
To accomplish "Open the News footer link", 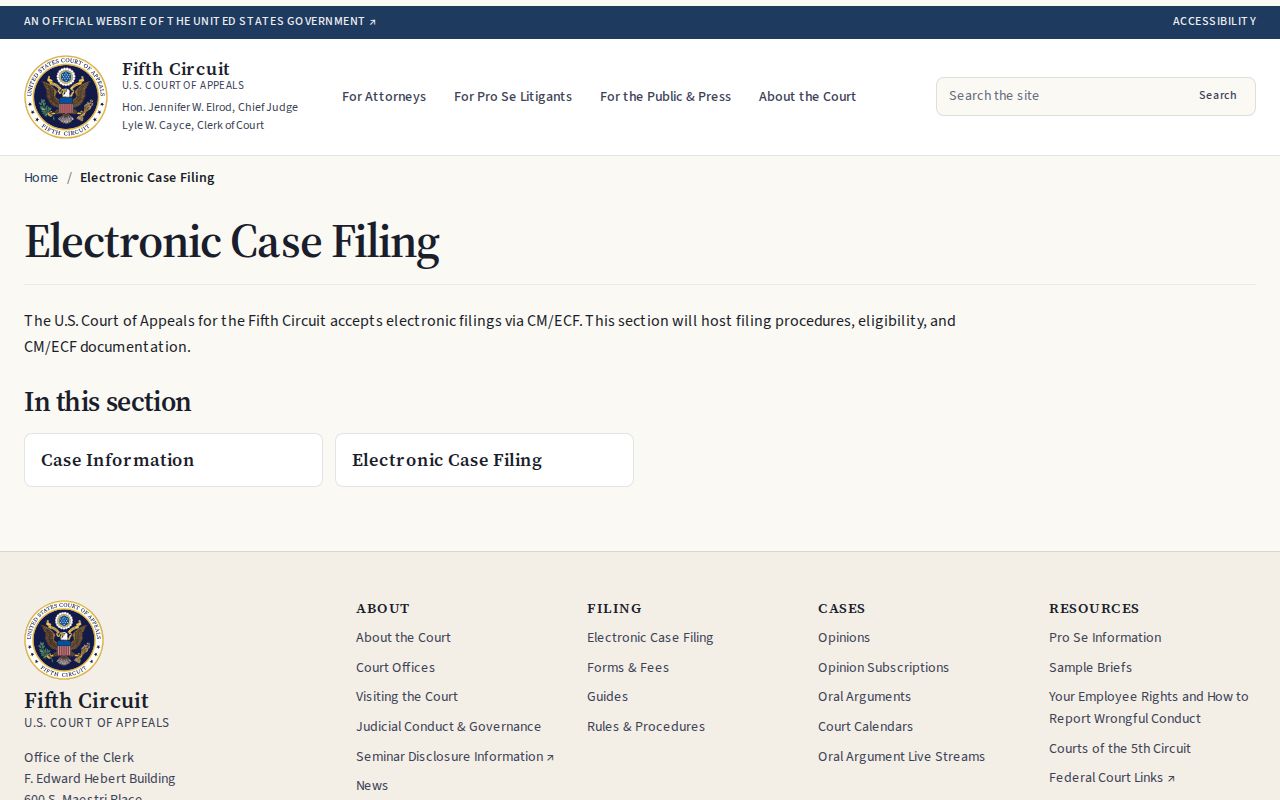I will (372, 785).
